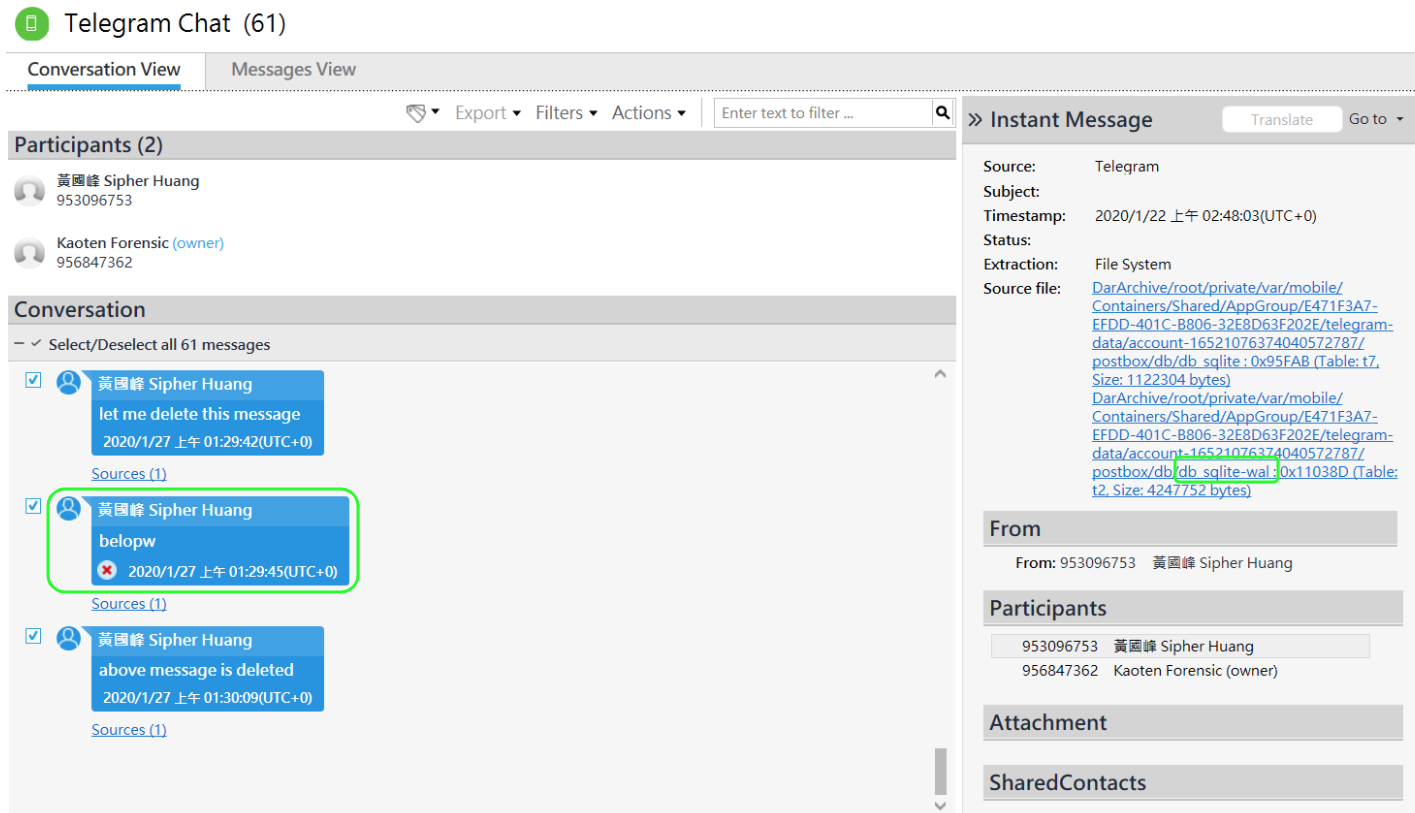Open the Export dropdown
Image resolution: width=1415 pixels, height=813 pixels.
[x=488, y=113]
